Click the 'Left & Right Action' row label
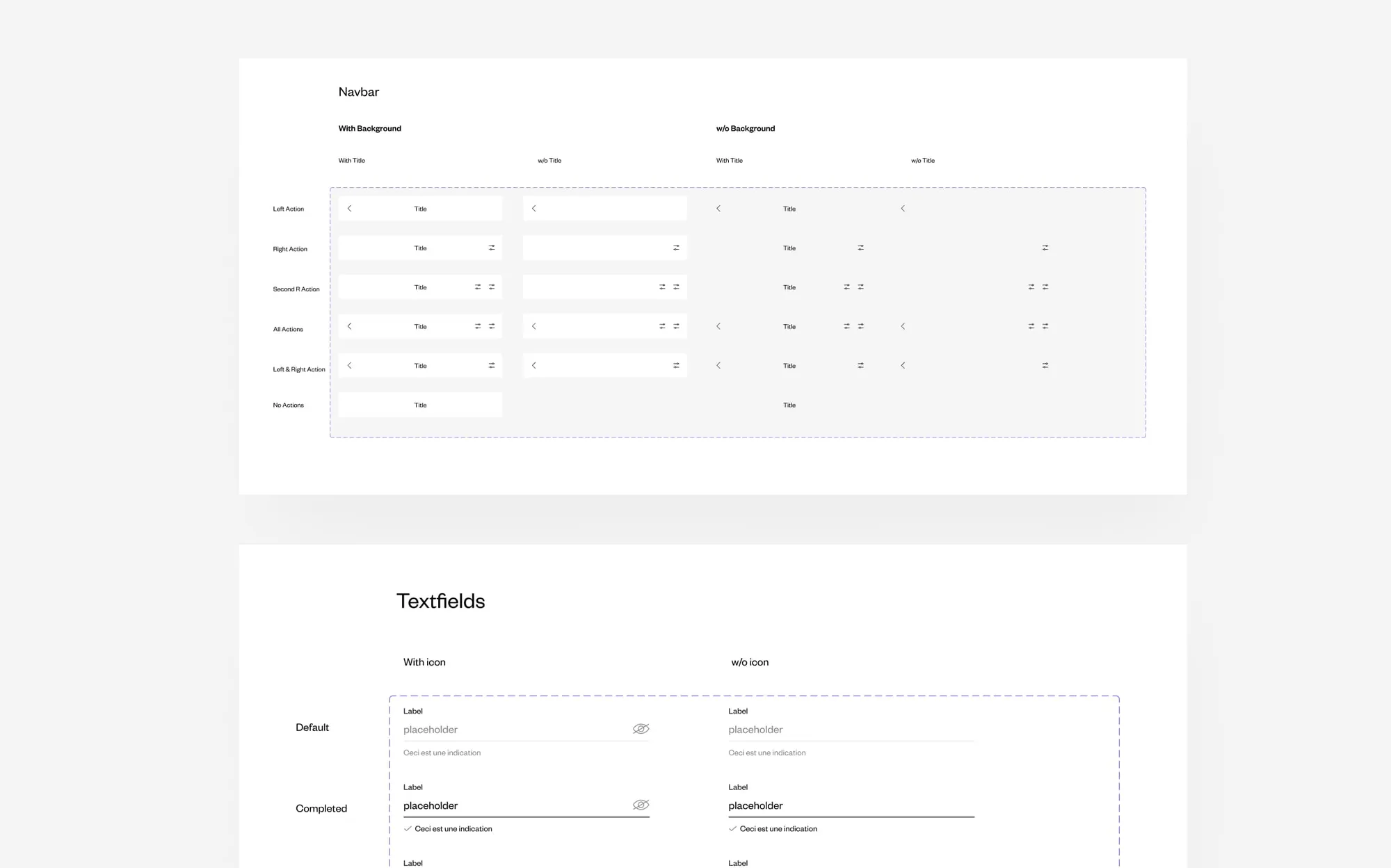Viewport: 1391px width, 868px height. 299,369
